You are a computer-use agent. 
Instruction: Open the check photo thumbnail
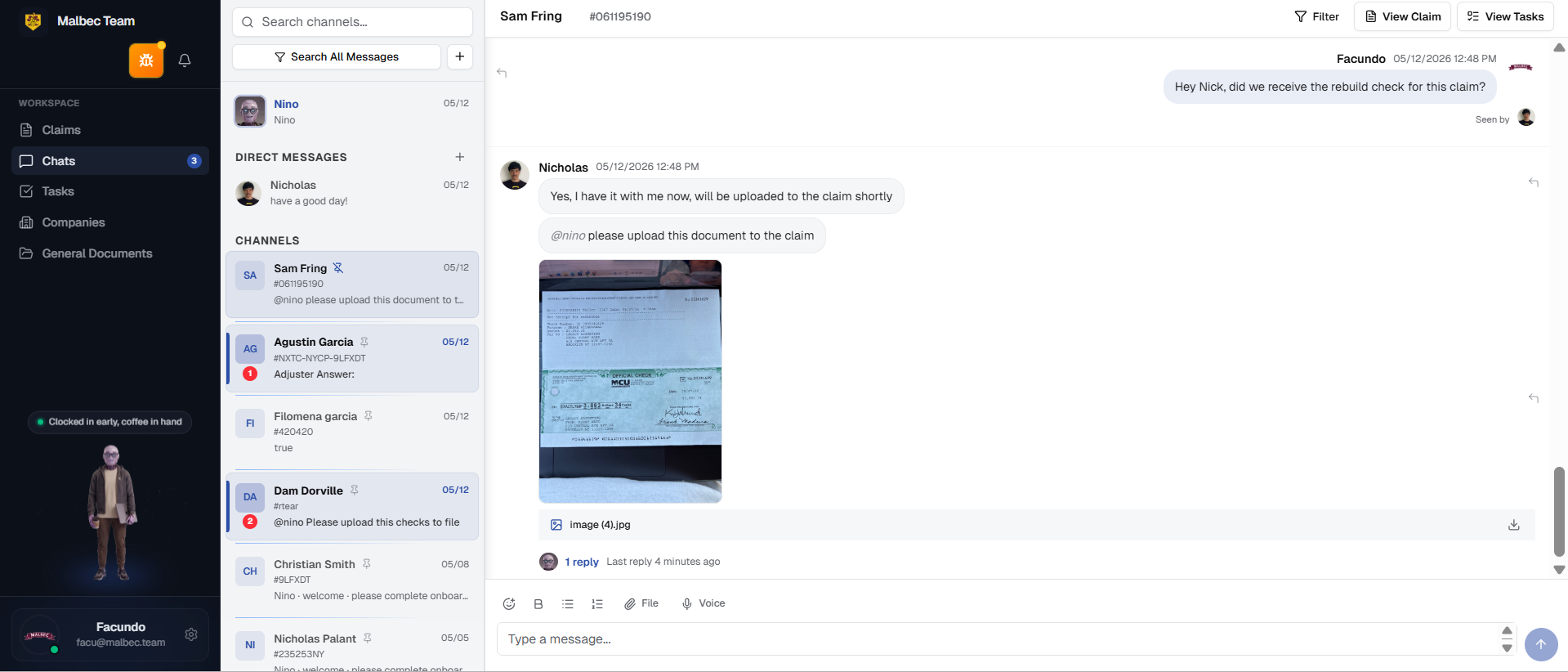click(630, 381)
